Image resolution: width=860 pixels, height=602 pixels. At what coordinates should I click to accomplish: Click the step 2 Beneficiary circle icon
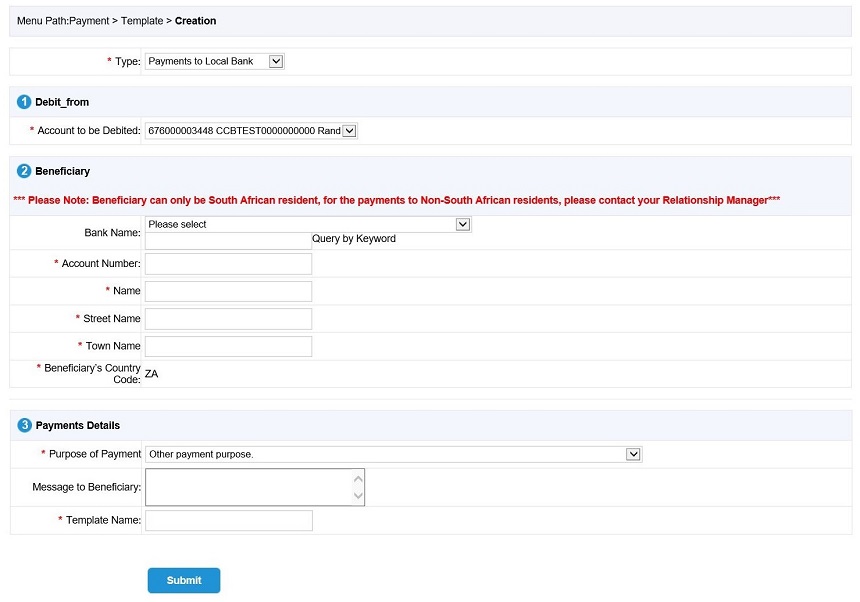tap(24, 171)
